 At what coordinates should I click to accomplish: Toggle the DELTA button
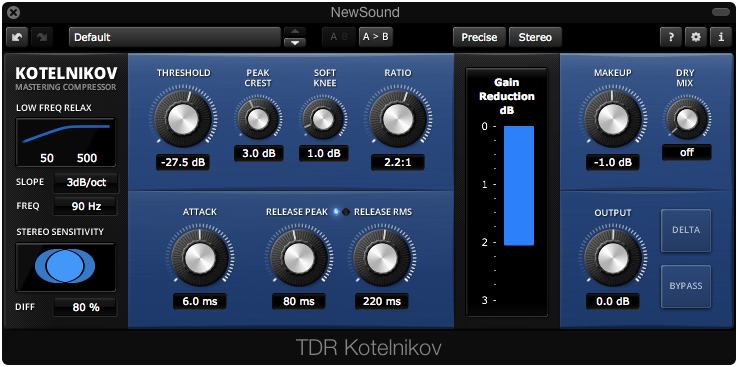coord(686,230)
